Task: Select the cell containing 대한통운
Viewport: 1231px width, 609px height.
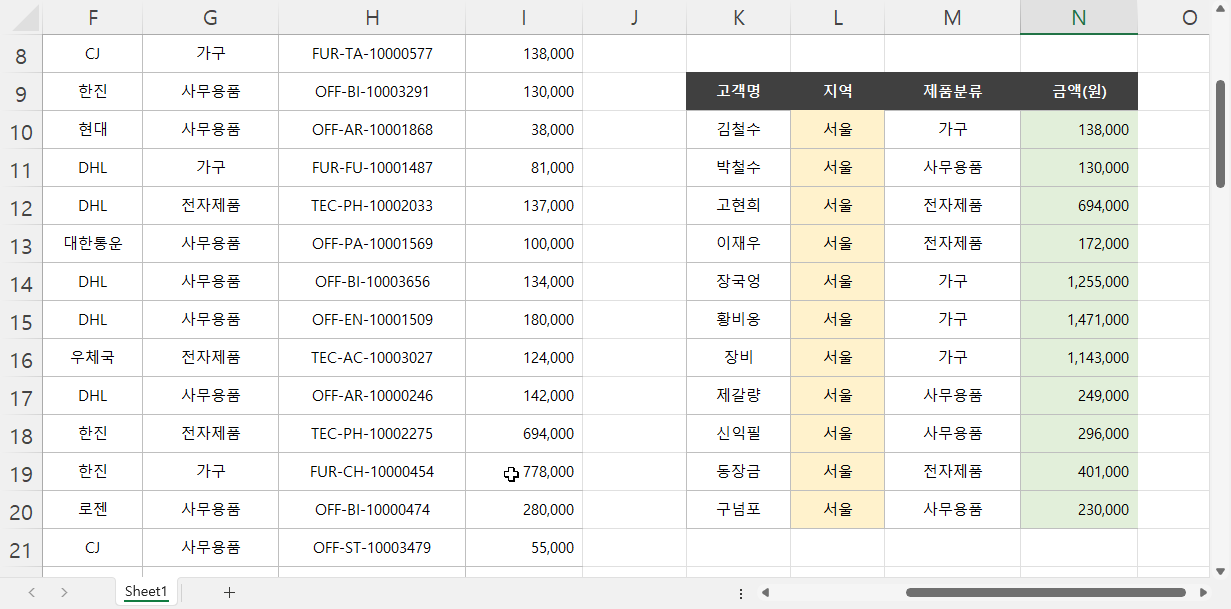Action: 93,244
